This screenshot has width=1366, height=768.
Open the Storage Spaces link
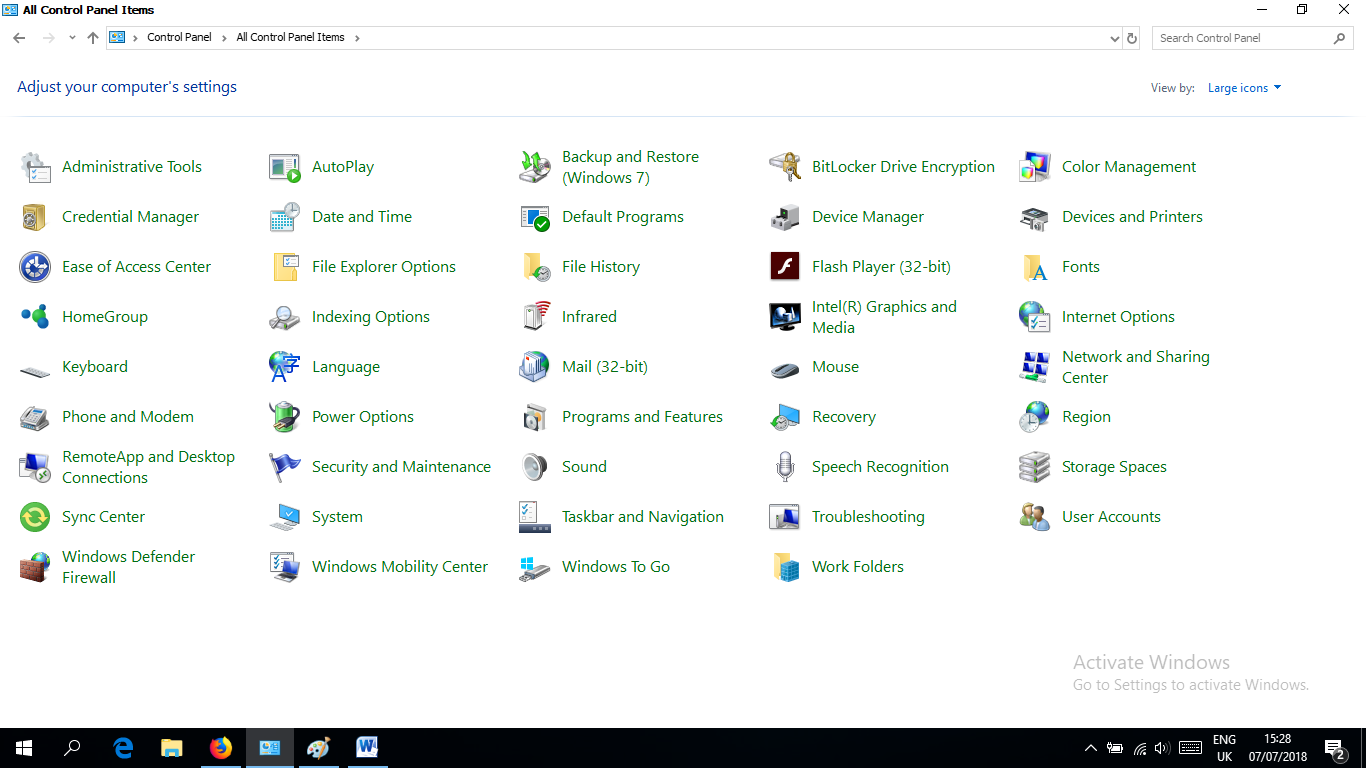1114,467
